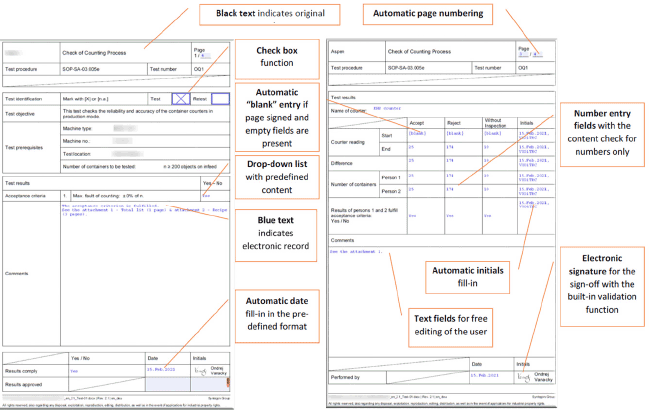Click the Person 2 Accept number field
650x410 pixels.
pos(411,189)
